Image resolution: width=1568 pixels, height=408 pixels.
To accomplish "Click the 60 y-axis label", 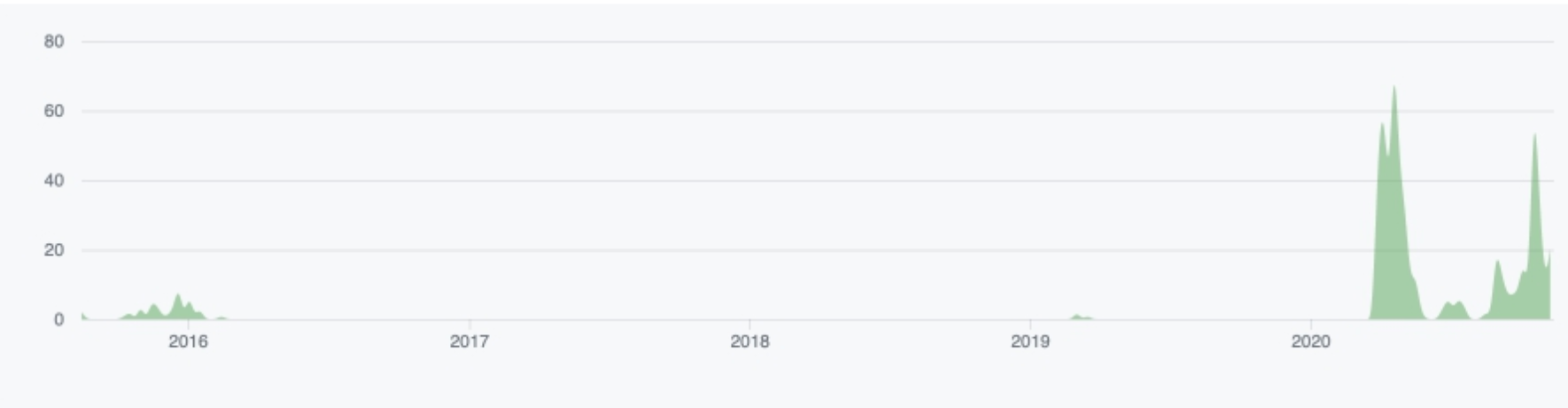I will coord(54,111).
